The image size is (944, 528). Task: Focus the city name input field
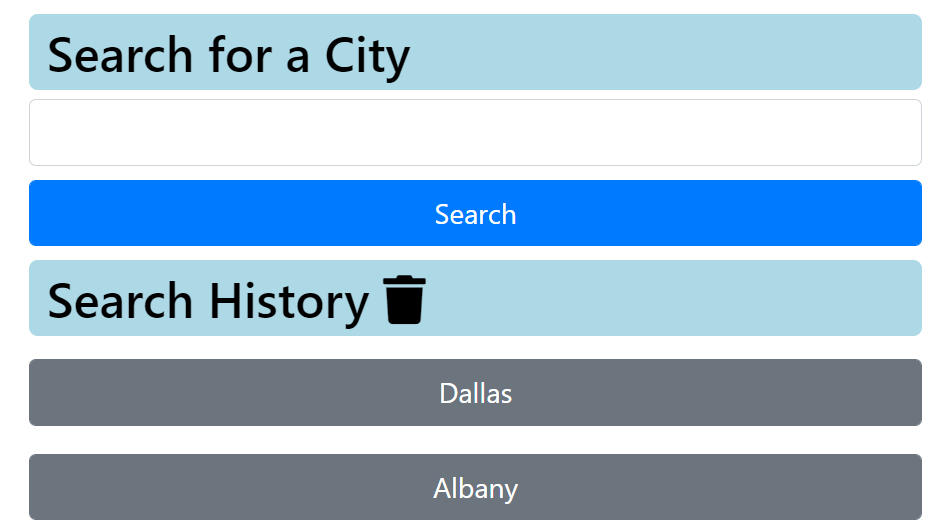point(475,132)
